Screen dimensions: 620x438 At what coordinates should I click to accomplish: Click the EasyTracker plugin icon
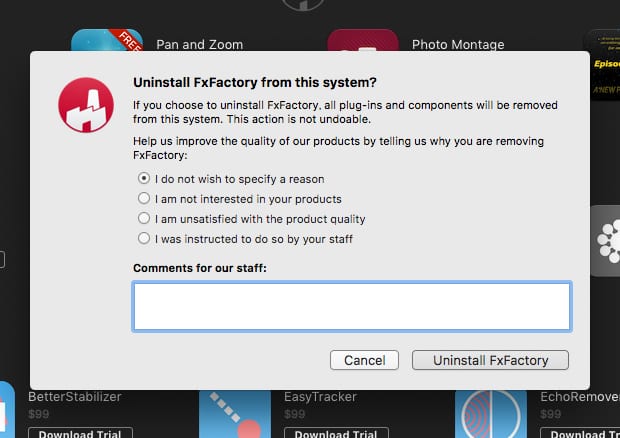tap(235, 414)
